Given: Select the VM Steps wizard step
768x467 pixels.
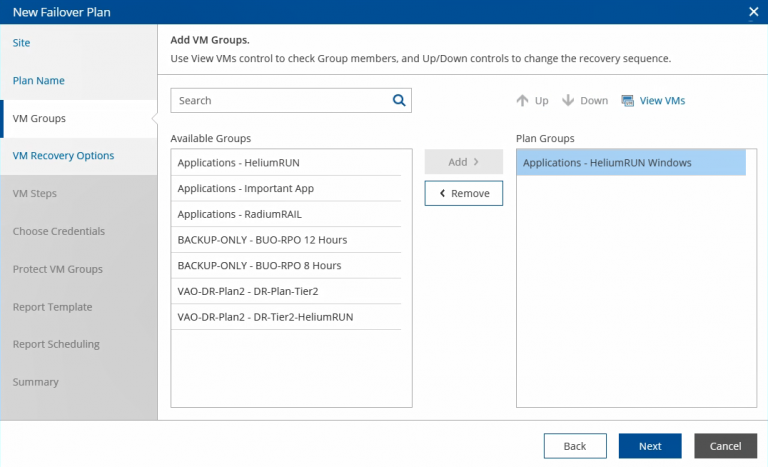Looking at the screenshot, I should (x=78, y=194).
